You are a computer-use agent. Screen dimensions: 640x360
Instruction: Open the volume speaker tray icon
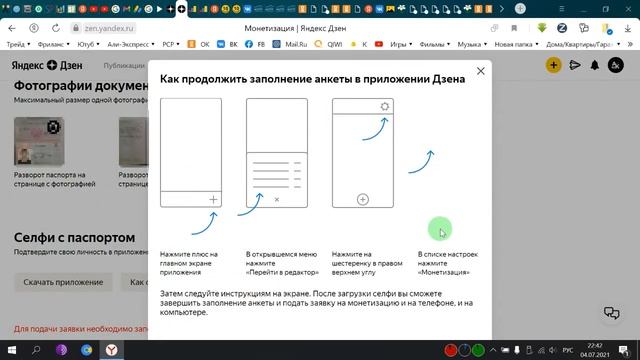[553, 350]
